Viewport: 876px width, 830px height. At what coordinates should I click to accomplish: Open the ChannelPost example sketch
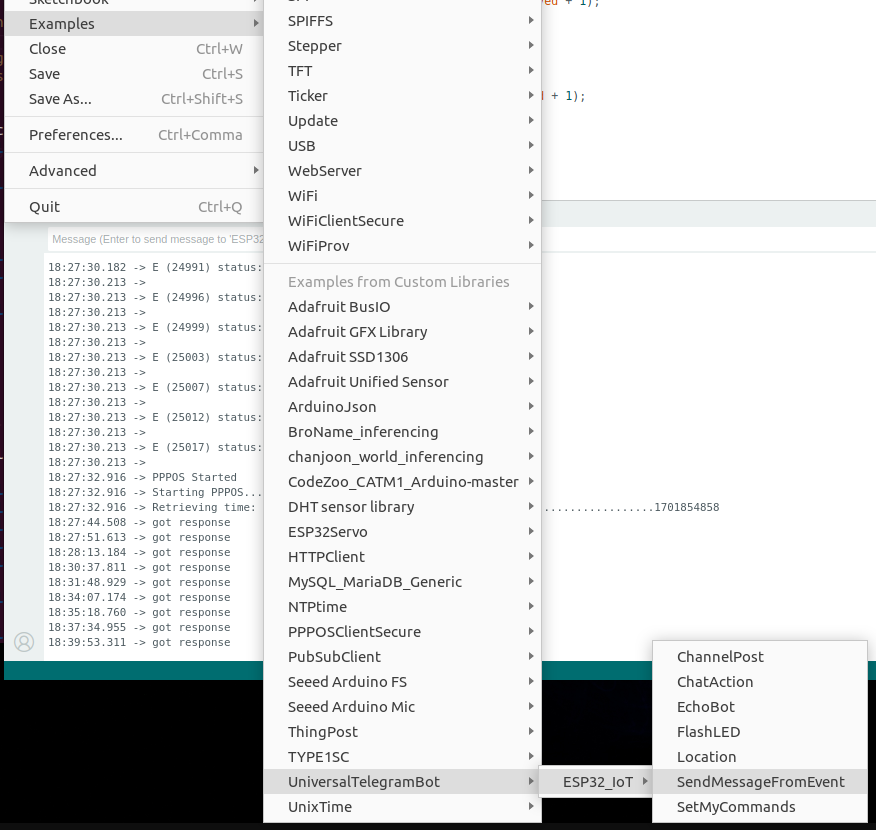click(760, 657)
